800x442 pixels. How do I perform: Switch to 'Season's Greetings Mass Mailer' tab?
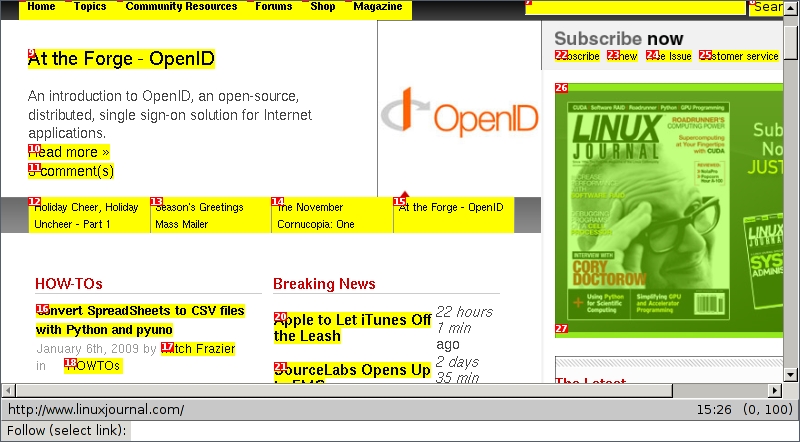pos(209,215)
